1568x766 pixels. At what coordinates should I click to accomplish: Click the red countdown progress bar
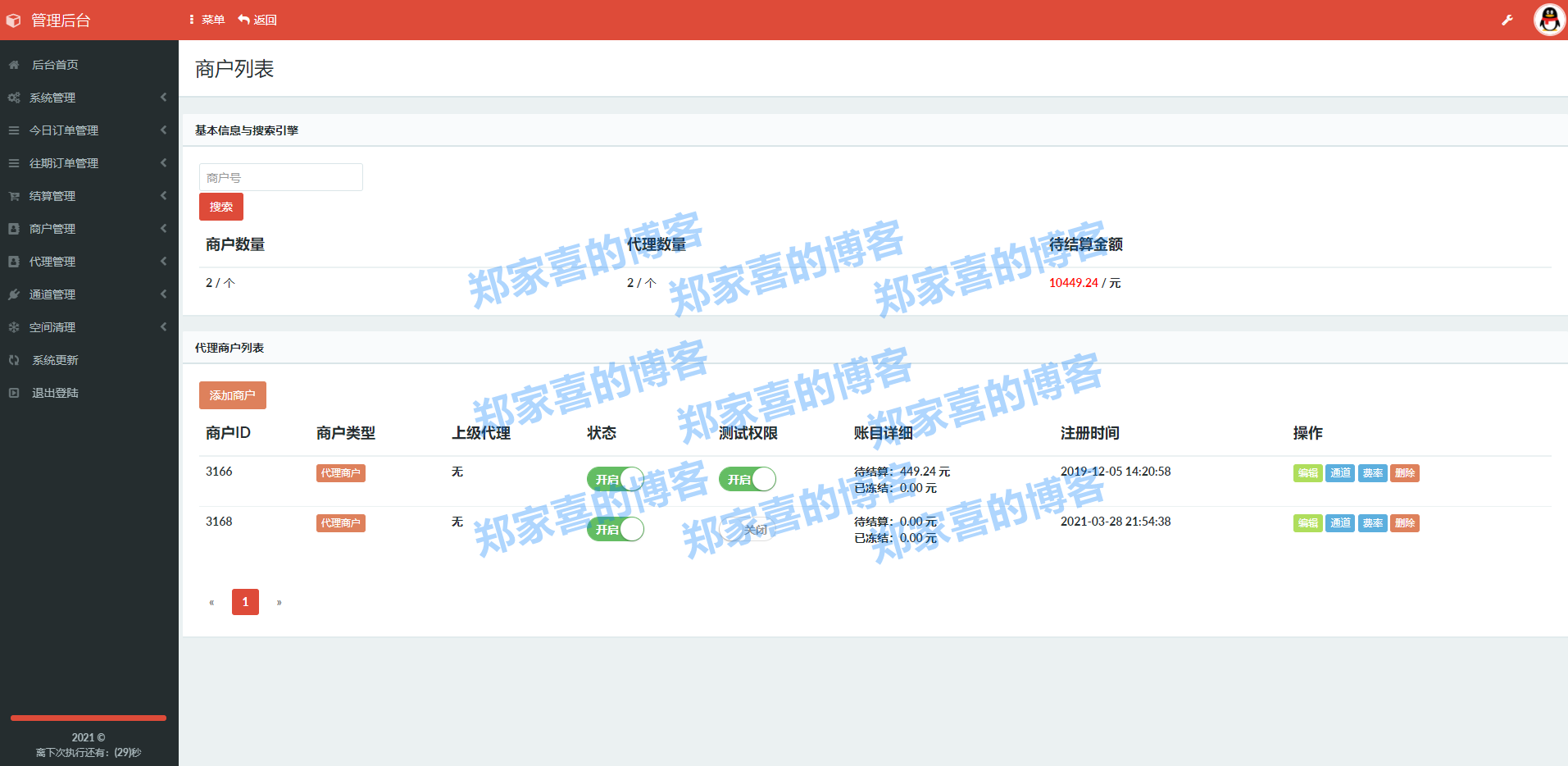coord(89,718)
